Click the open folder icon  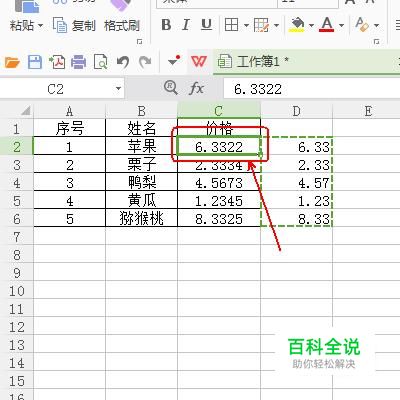pyautogui.click(x=12, y=62)
